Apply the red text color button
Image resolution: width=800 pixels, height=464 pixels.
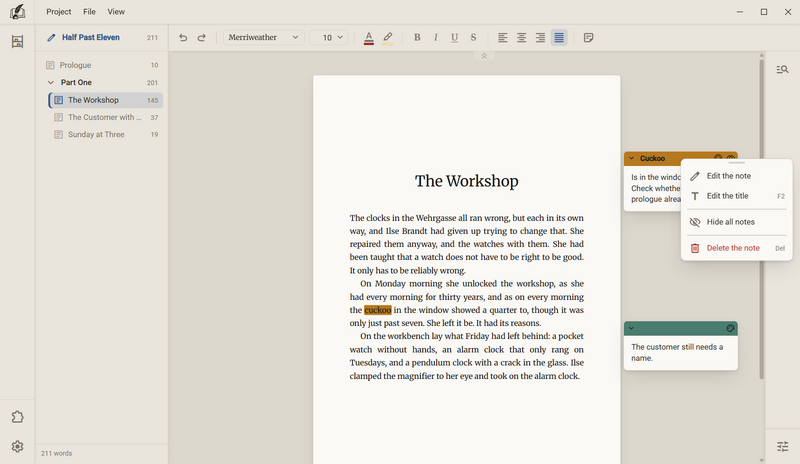click(368, 38)
